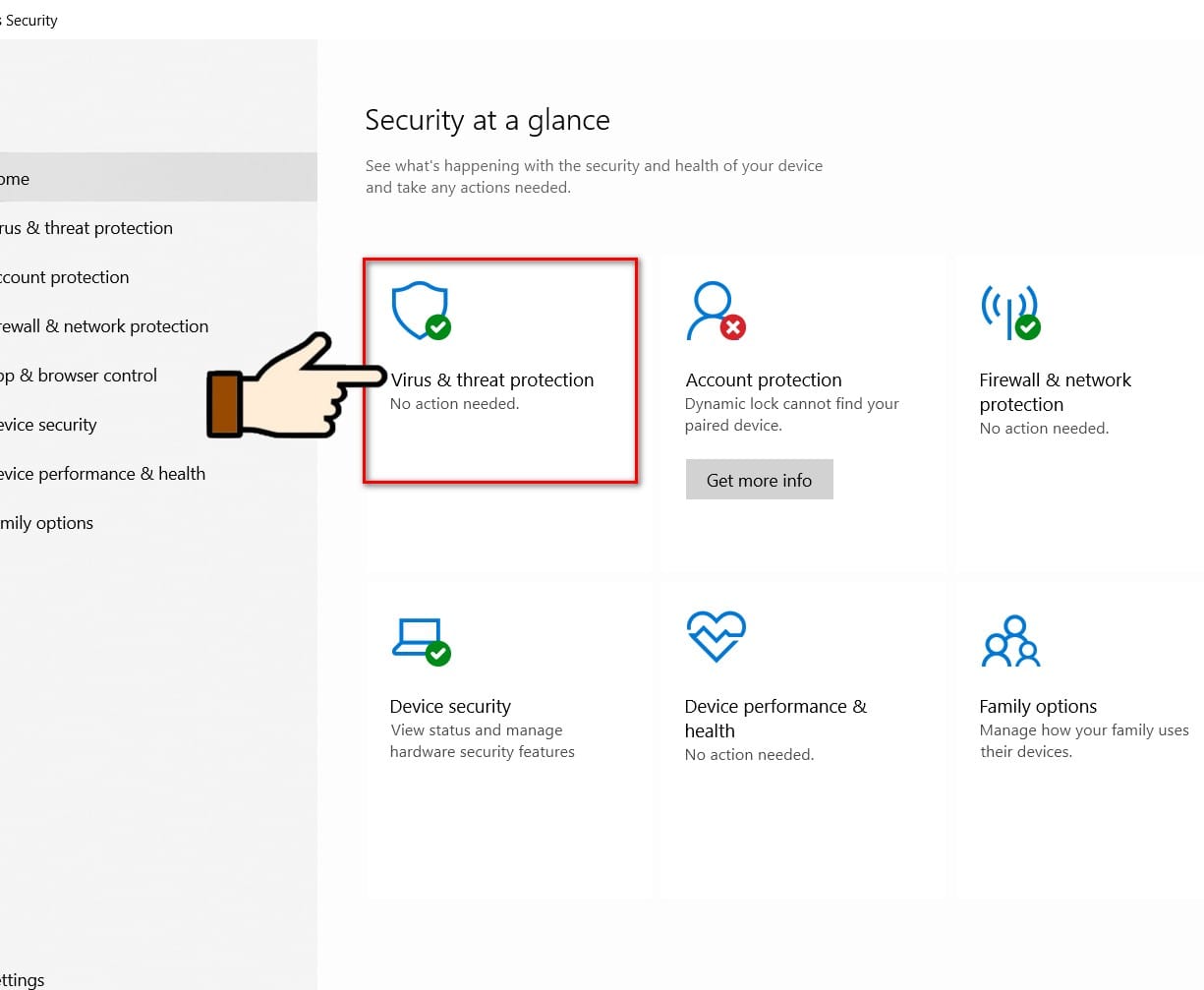Select App & browser control in sidebar
This screenshot has height=990, width=1204.
pos(79,376)
